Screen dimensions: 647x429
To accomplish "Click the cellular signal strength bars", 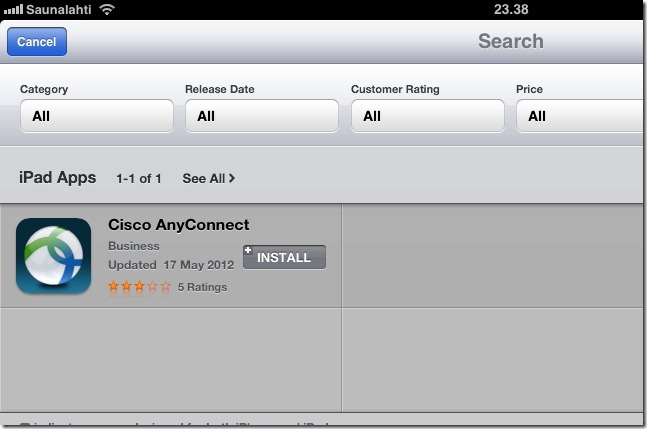I will pos(12,9).
